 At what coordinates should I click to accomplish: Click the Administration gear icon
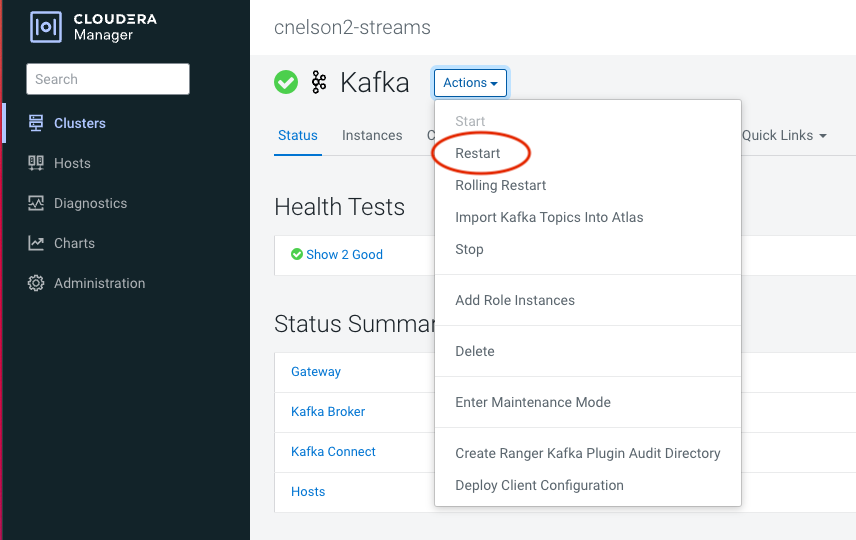click(36, 283)
